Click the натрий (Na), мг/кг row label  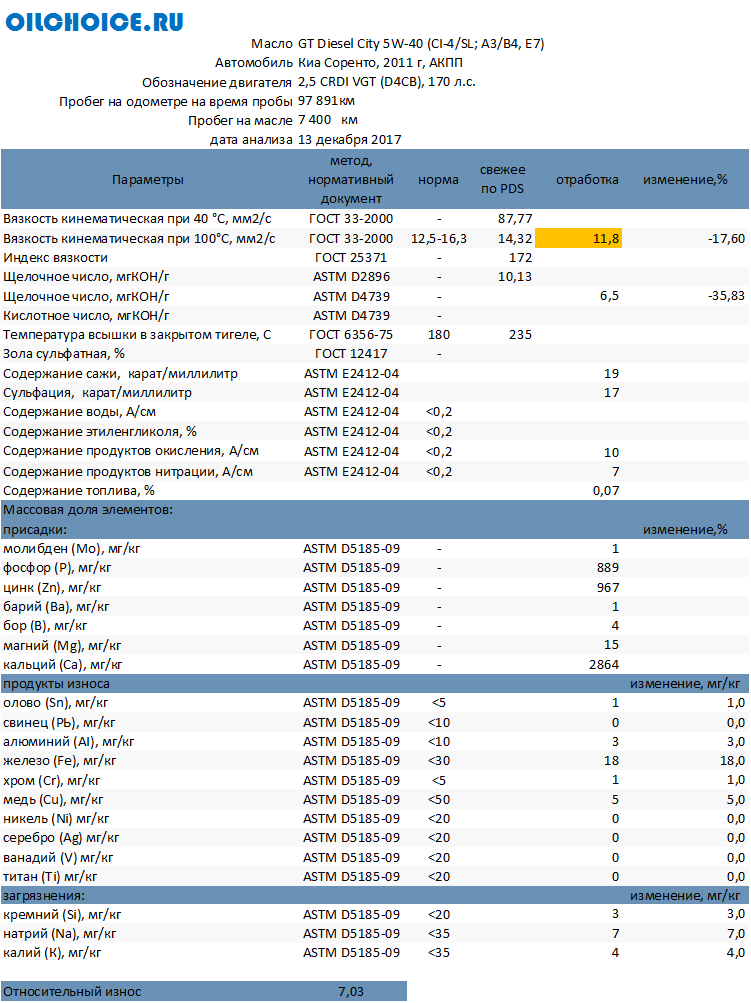tap(59, 934)
